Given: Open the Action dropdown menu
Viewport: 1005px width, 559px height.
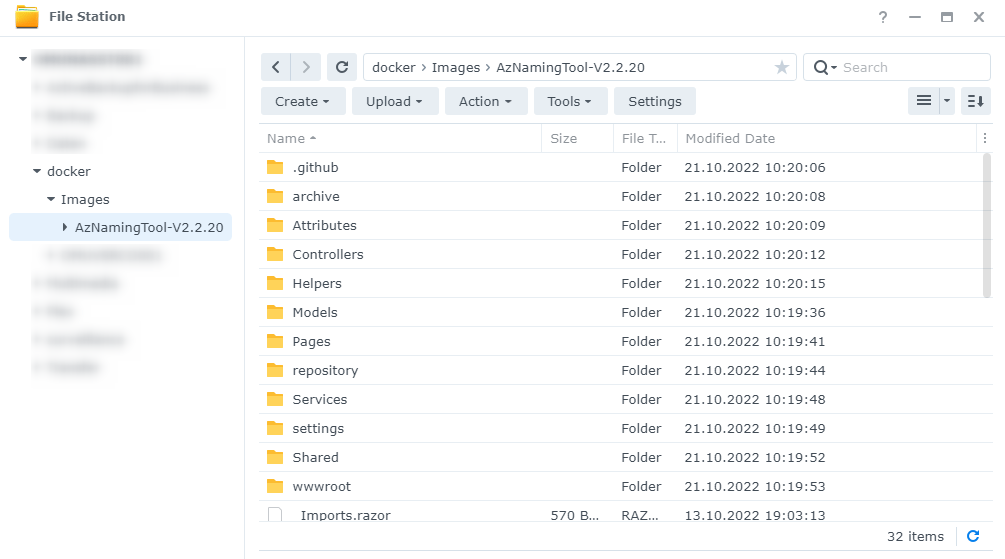Looking at the screenshot, I should (486, 101).
